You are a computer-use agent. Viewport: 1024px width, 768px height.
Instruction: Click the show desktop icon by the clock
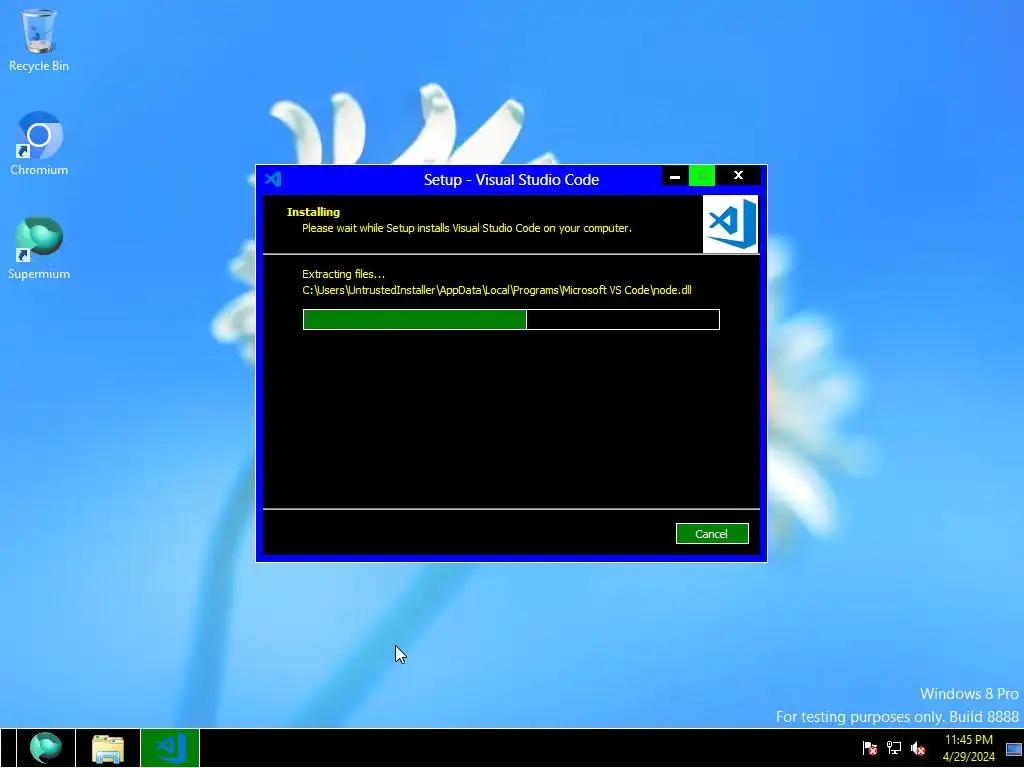[1014, 748]
